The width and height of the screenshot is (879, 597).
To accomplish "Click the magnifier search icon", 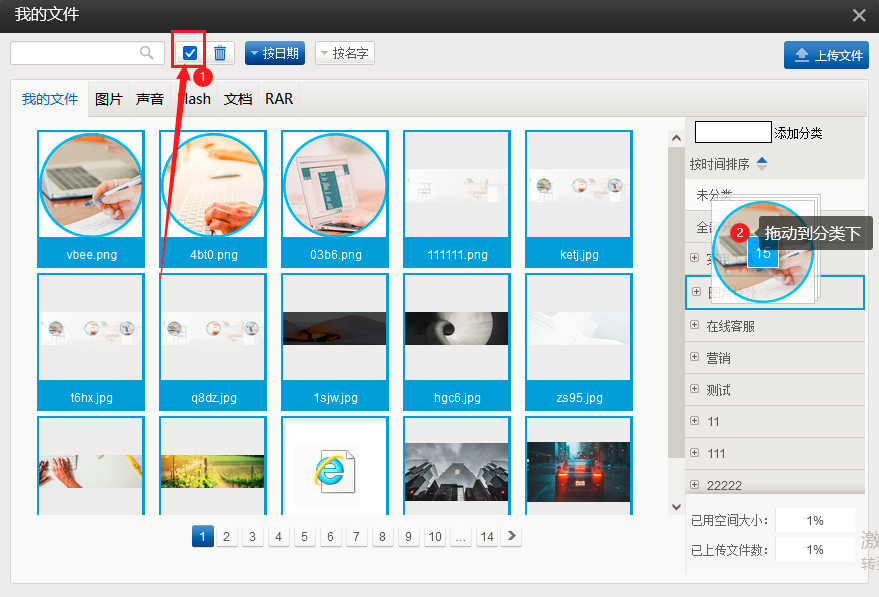I will pyautogui.click(x=147, y=53).
